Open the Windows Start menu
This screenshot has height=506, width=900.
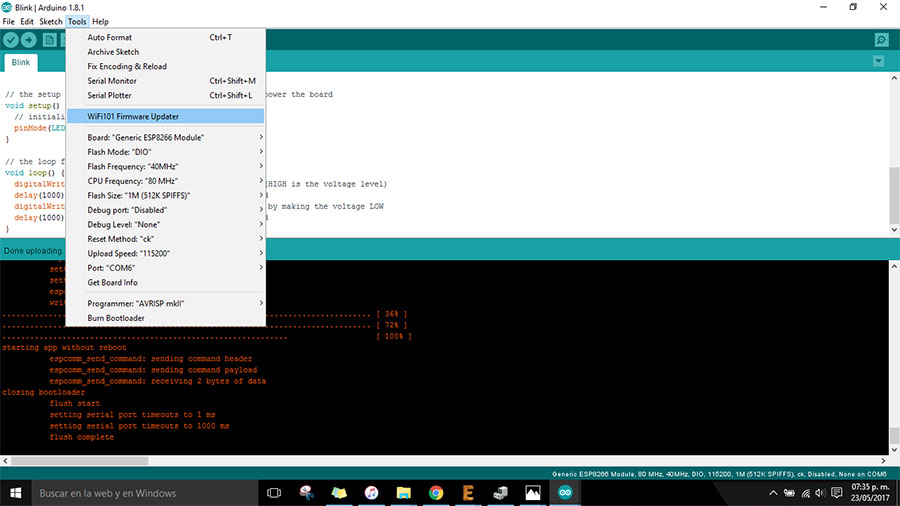(x=15, y=493)
